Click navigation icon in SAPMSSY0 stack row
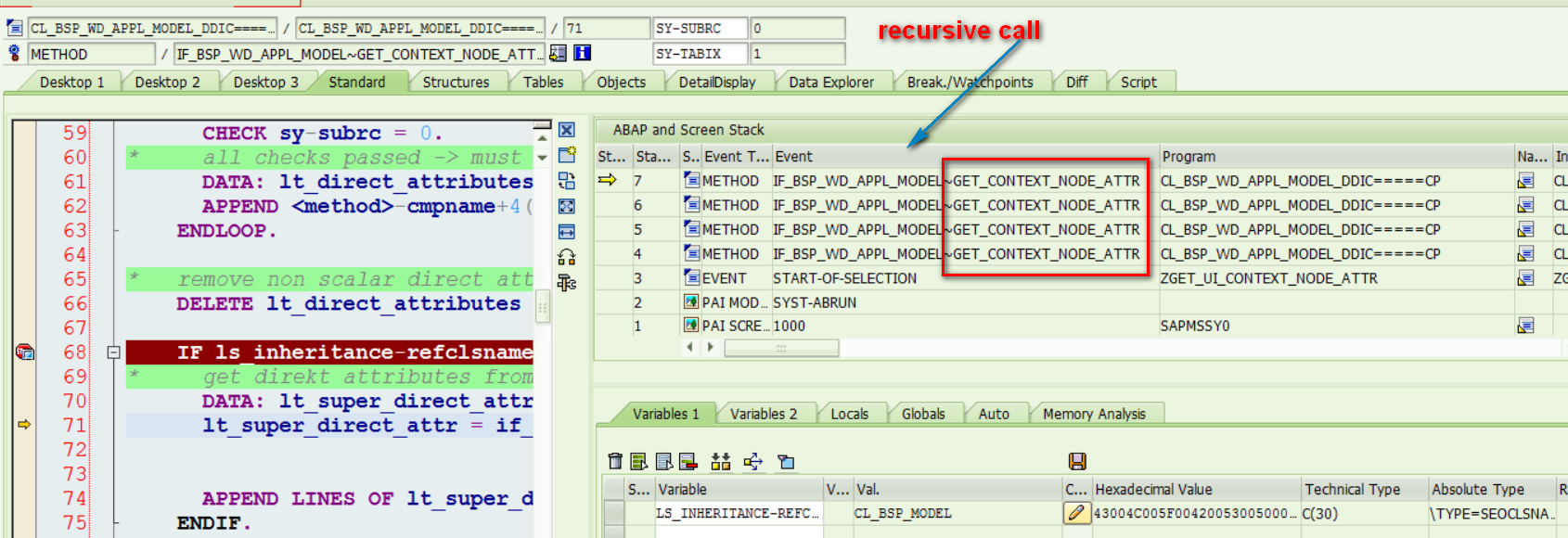 1525,326
